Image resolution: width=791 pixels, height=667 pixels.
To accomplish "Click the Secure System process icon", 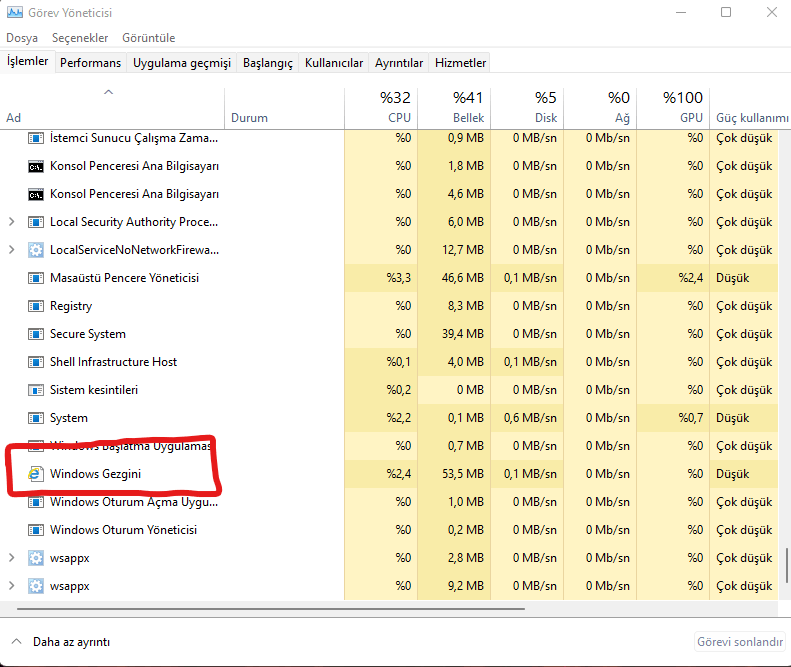I will pos(36,334).
